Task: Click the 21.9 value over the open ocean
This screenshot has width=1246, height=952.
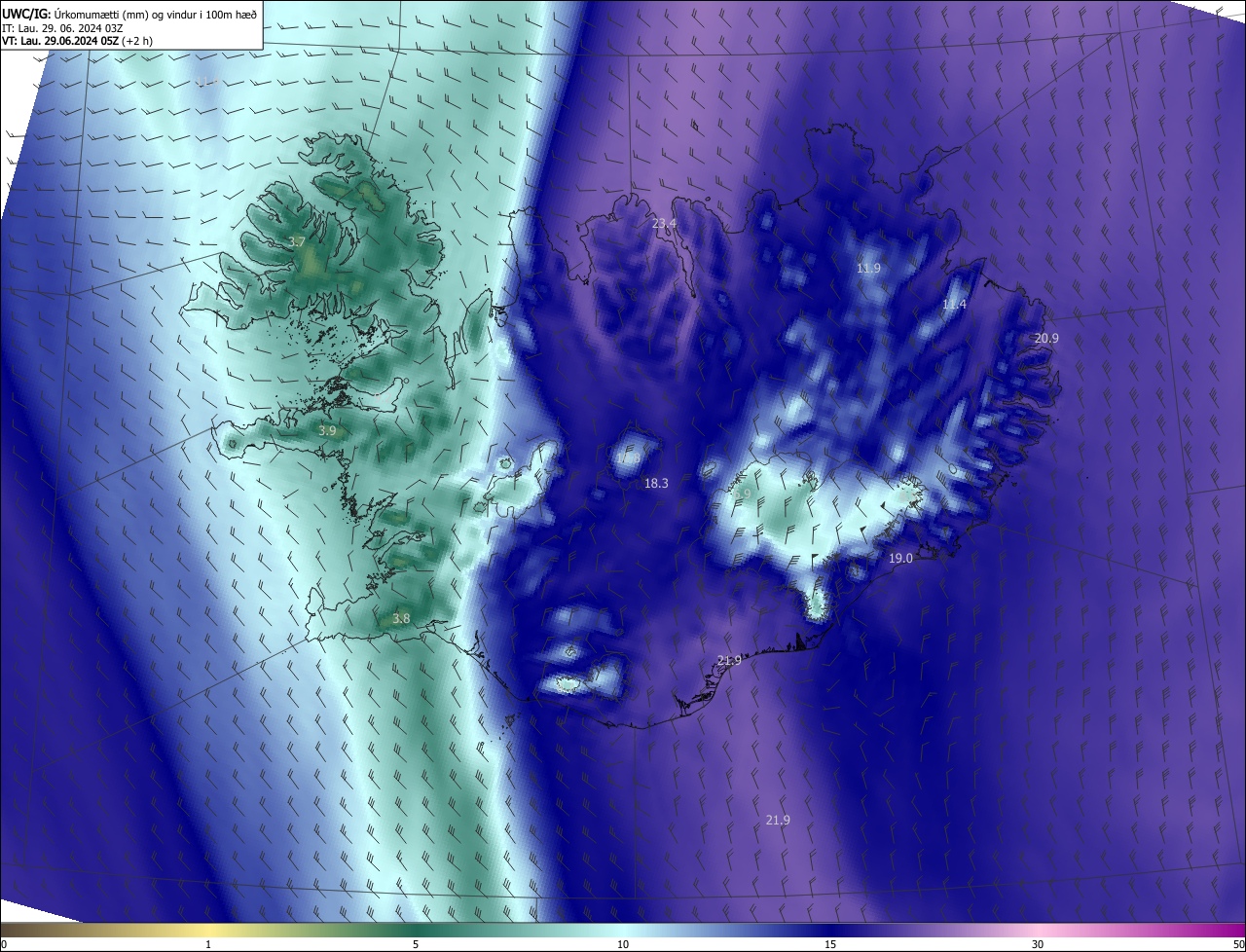Action: pos(778,821)
